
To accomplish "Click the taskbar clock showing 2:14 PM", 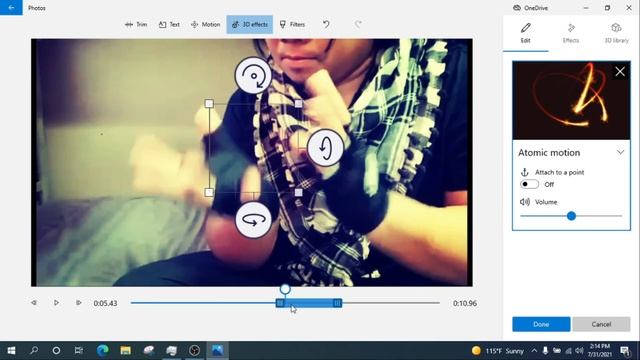I will (599, 351).
